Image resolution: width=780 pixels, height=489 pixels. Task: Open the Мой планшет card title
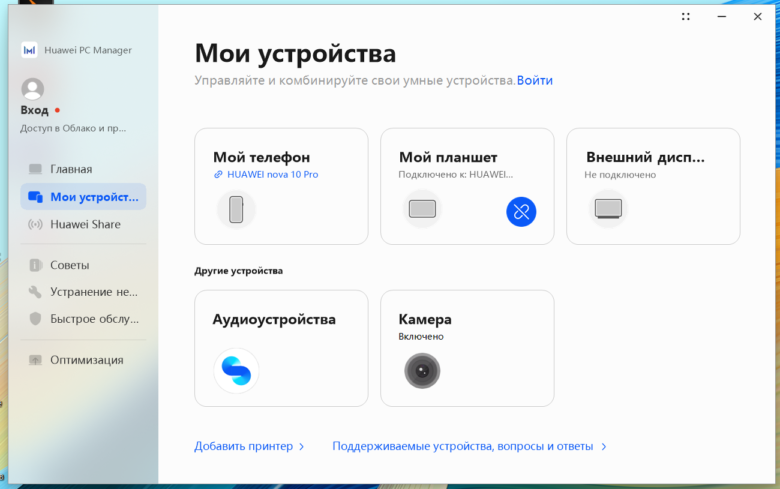tap(448, 157)
